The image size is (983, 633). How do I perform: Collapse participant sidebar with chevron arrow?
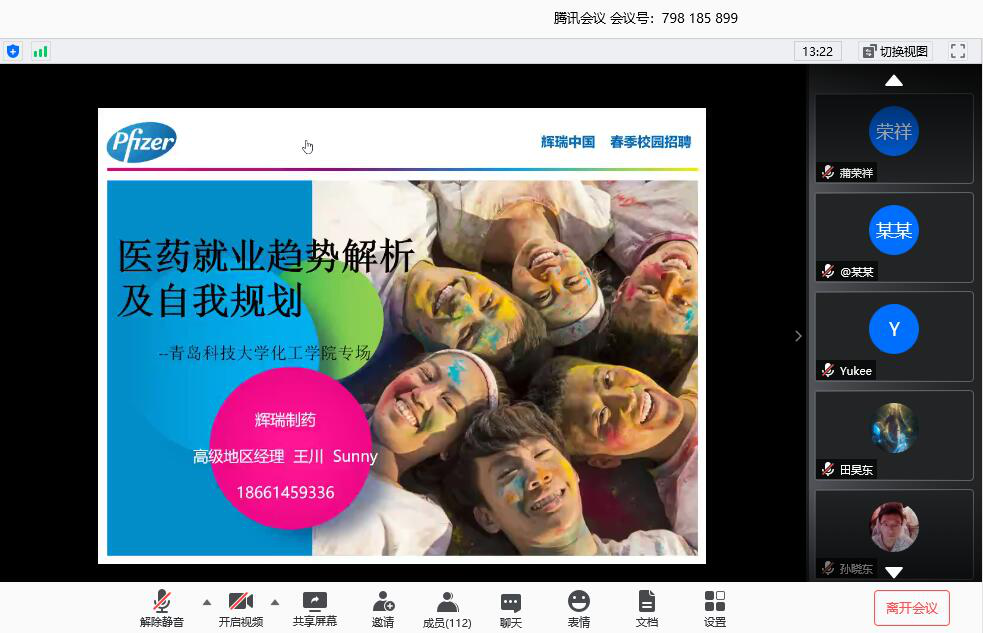tap(798, 336)
